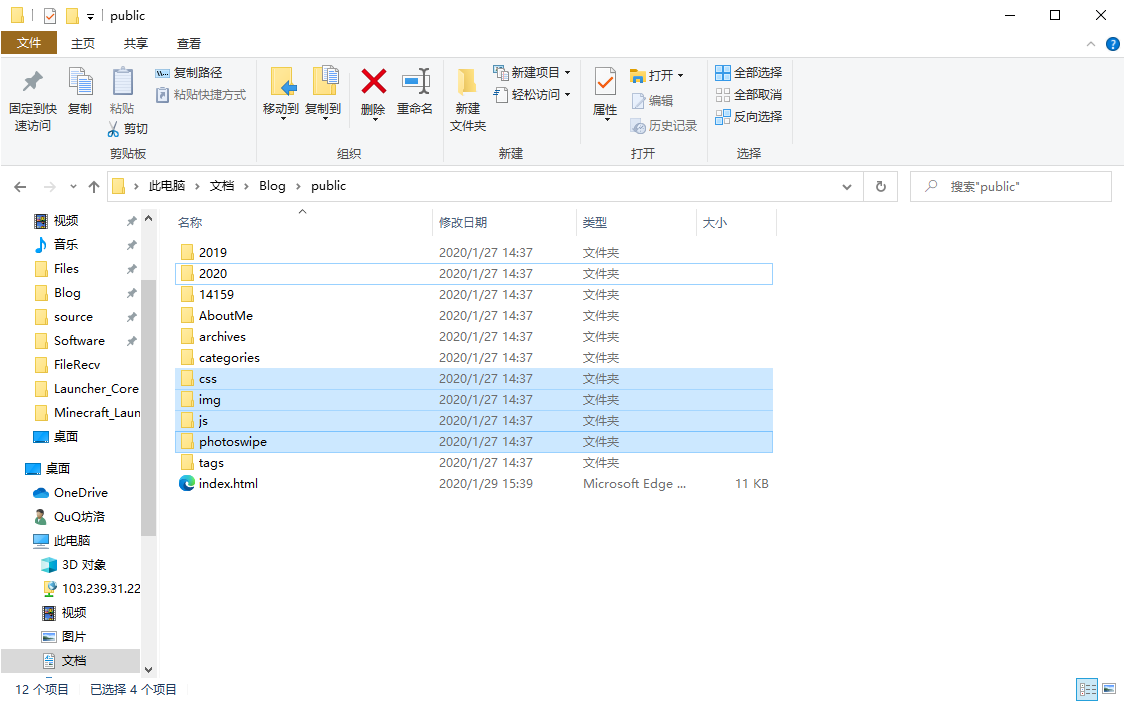Click the navigation pane vertical scrollbar

pyautogui.click(x=148, y=400)
